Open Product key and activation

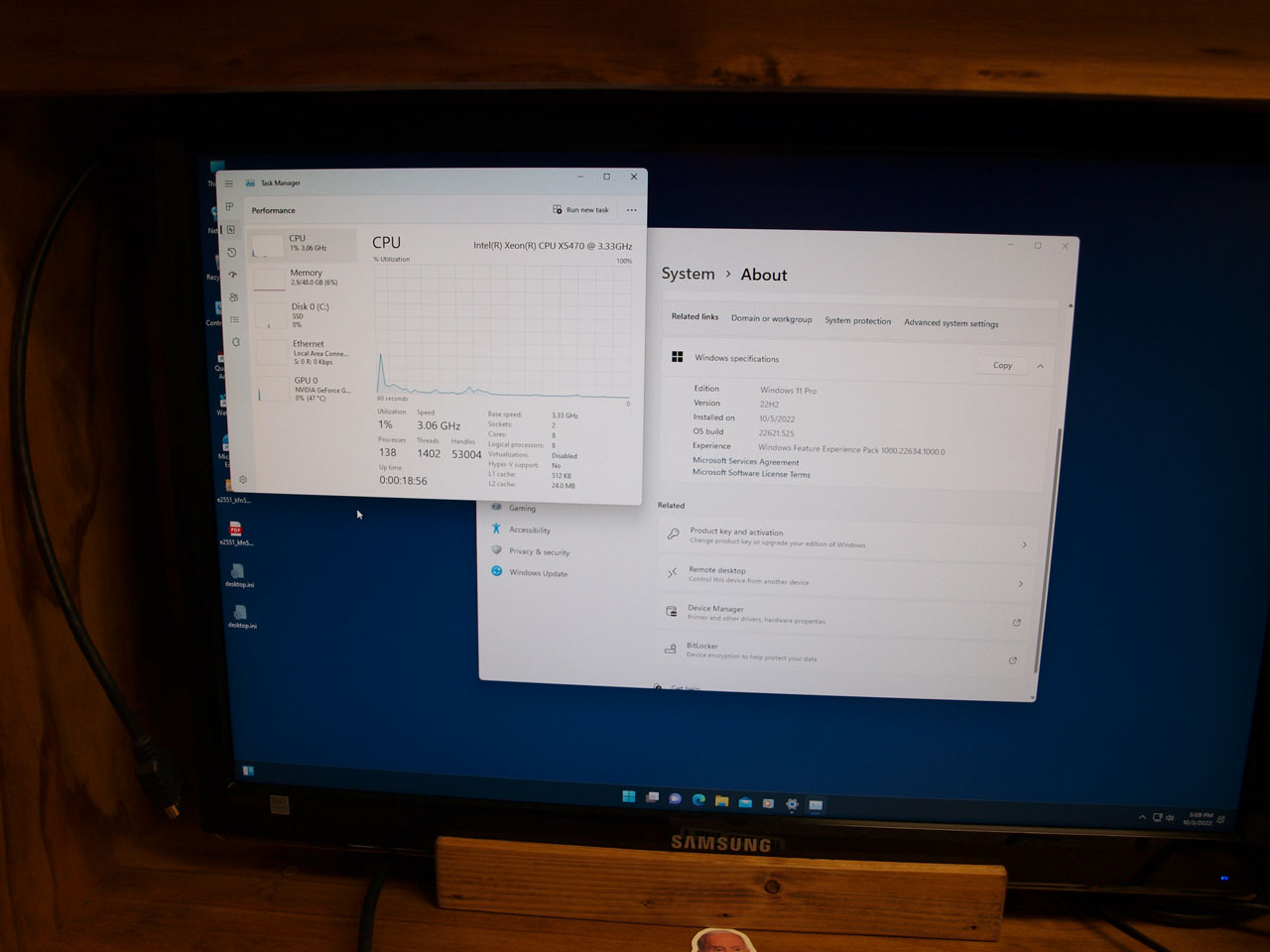pos(848,538)
